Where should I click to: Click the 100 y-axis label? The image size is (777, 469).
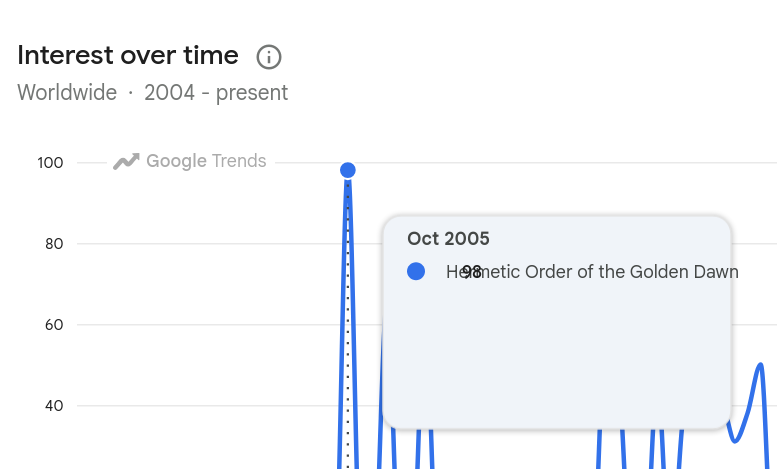(x=50, y=163)
